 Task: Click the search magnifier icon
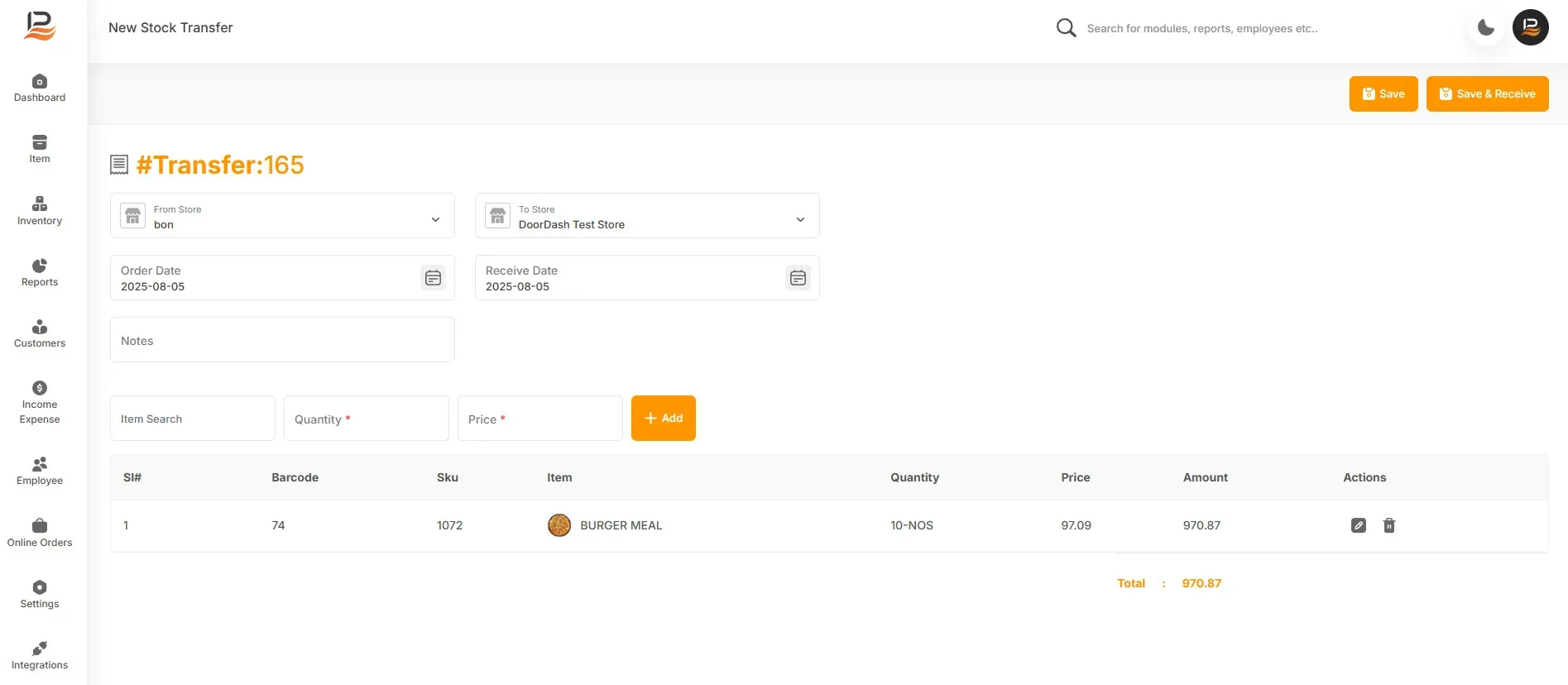pos(1066,28)
